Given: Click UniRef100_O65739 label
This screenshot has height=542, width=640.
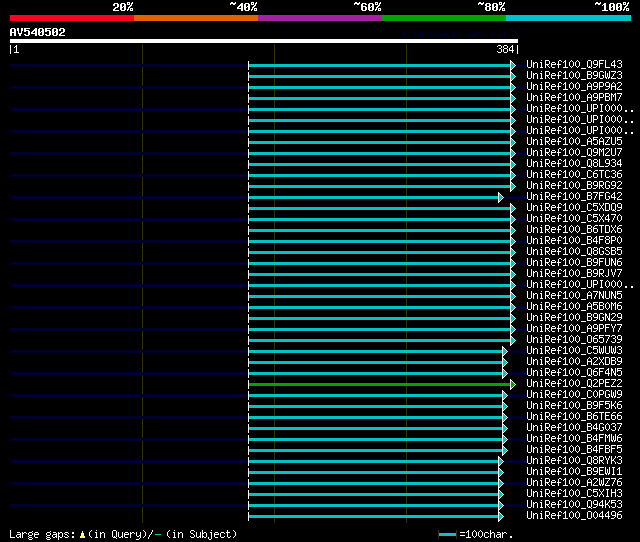Looking at the screenshot, I should [x=574, y=340].
